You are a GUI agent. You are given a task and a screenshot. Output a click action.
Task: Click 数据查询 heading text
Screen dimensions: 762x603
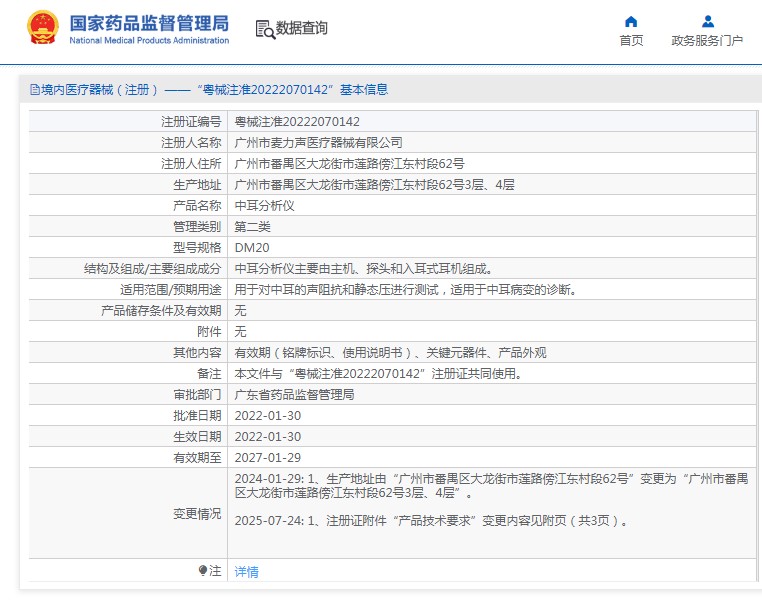302,28
